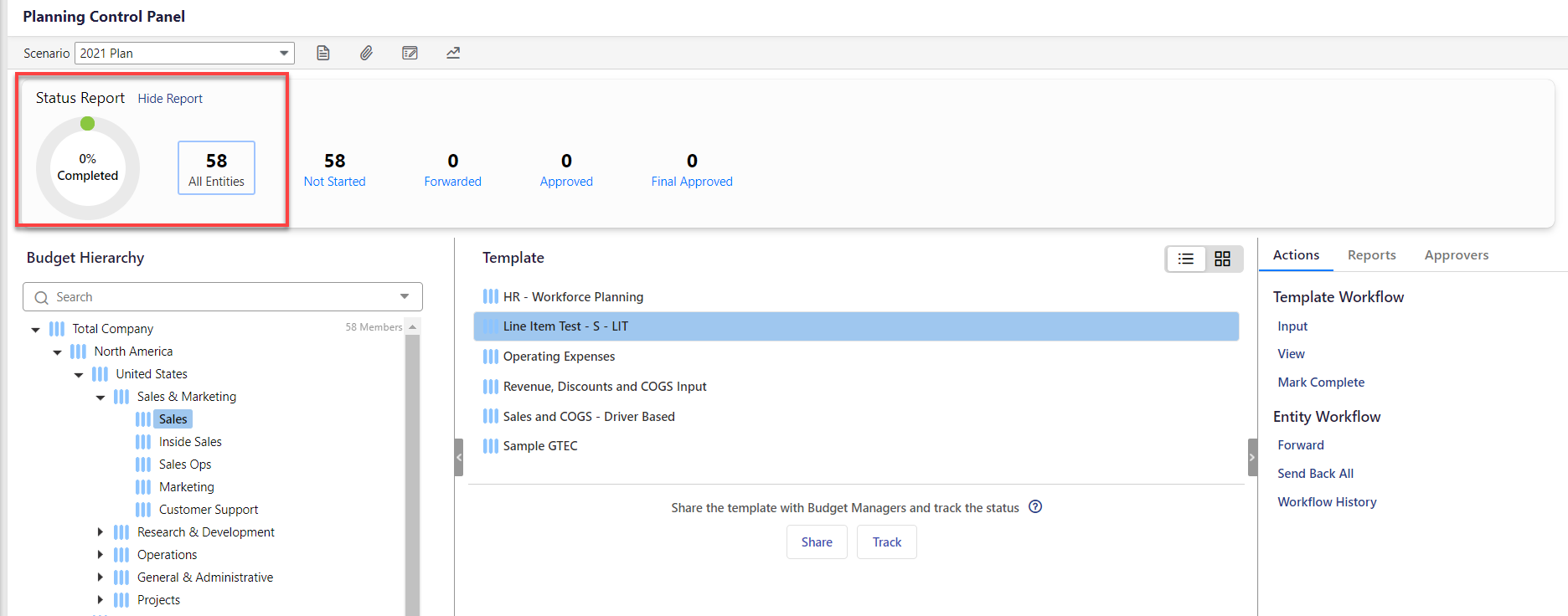
Task: Select the Inside Sales entity
Action: click(190, 442)
